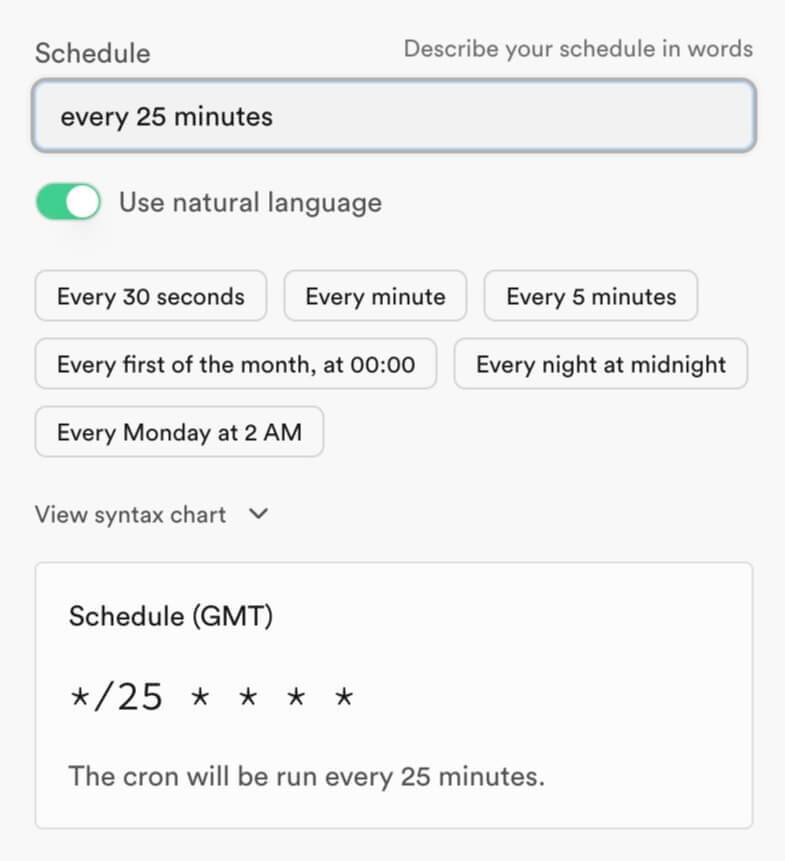The width and height of the screenshot is (785, 861).
Task: Click the last asterisk in the cron expression
Action: (344, 697)
